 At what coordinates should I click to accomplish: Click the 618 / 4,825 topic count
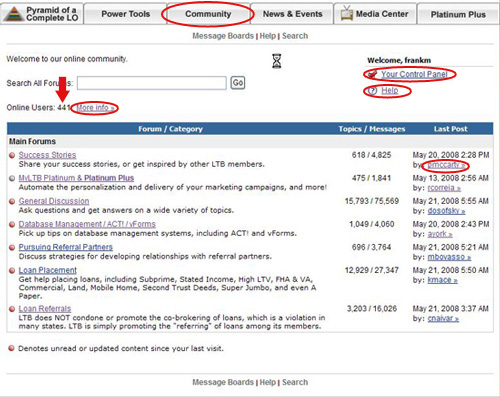371,155
